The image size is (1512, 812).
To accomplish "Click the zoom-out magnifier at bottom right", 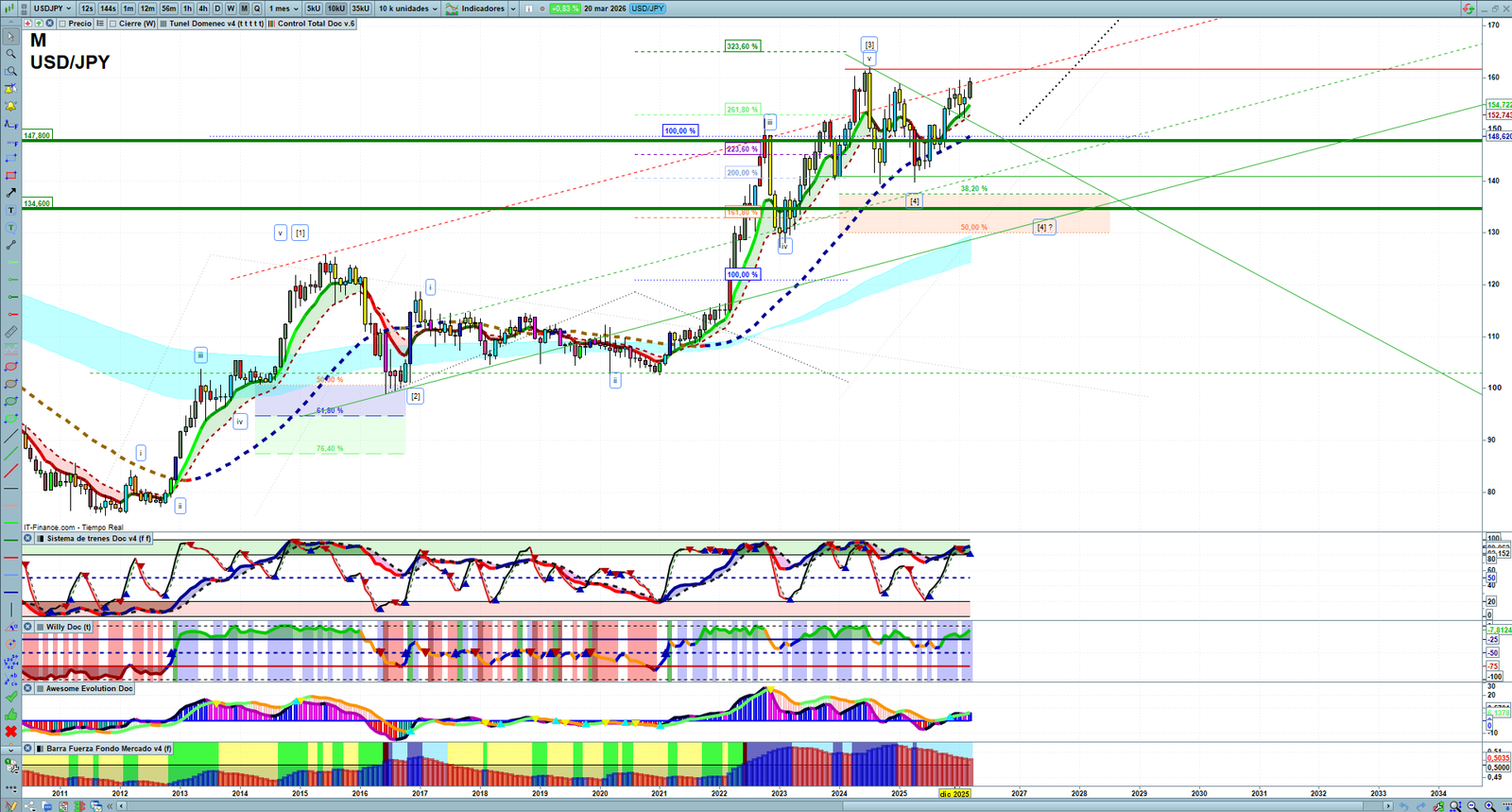I will pos(1472,806).
